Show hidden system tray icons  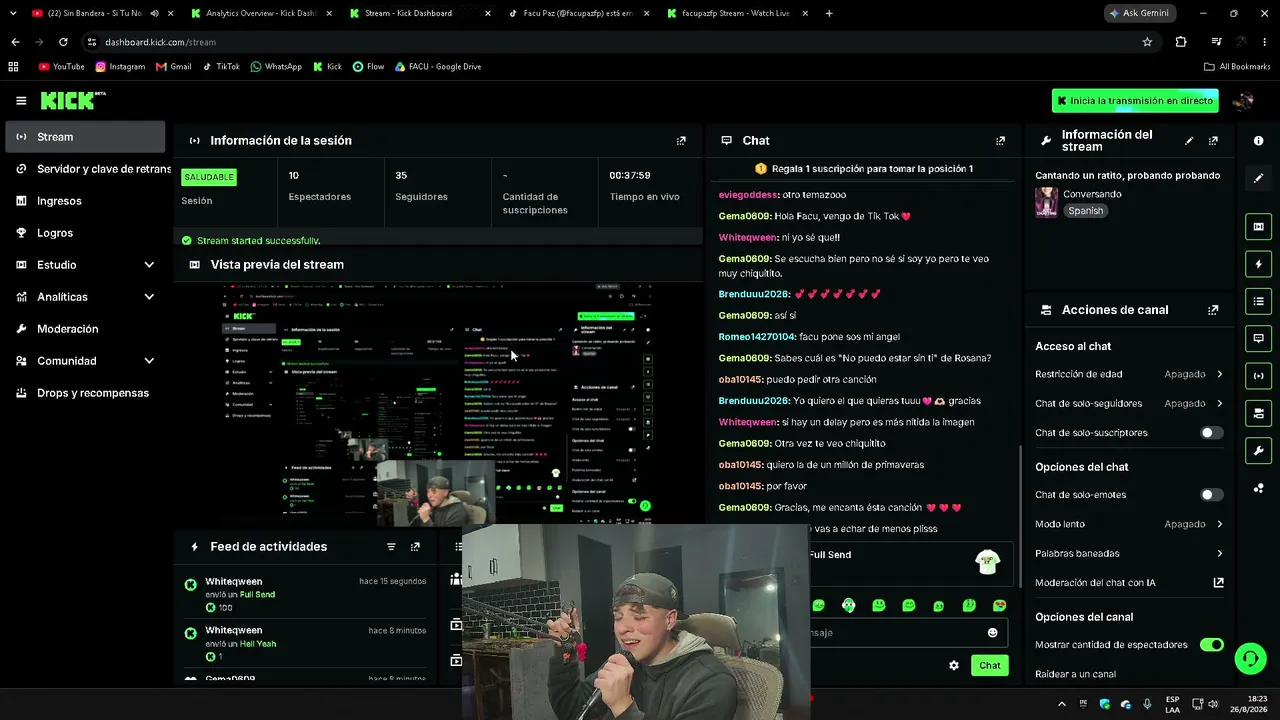pyautogui.click(x=1062, y=704)
